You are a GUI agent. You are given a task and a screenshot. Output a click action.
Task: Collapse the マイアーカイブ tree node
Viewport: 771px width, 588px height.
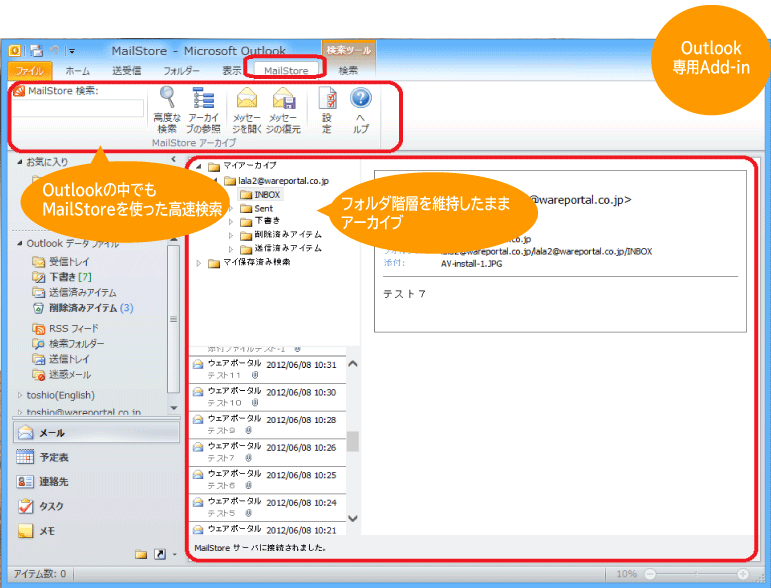pyautogui.click(x=199, y=166)
